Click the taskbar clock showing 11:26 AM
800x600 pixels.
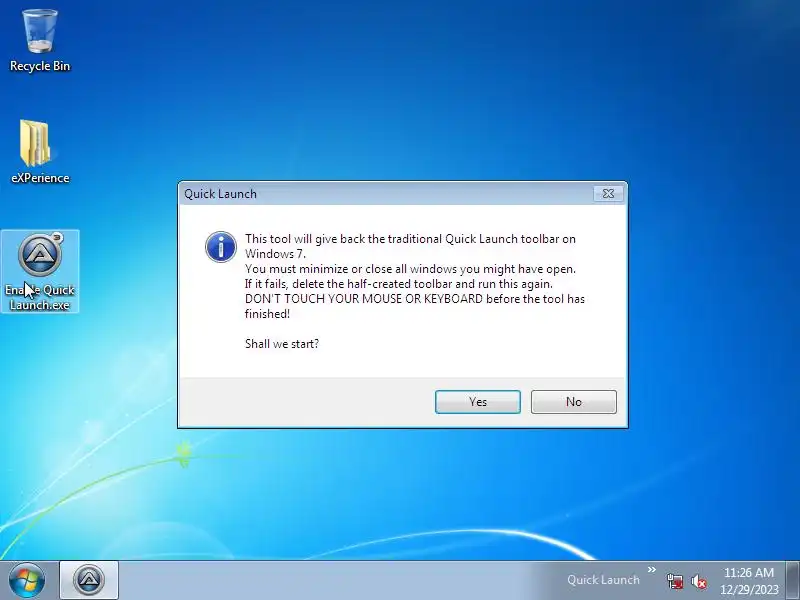[749, 581]
